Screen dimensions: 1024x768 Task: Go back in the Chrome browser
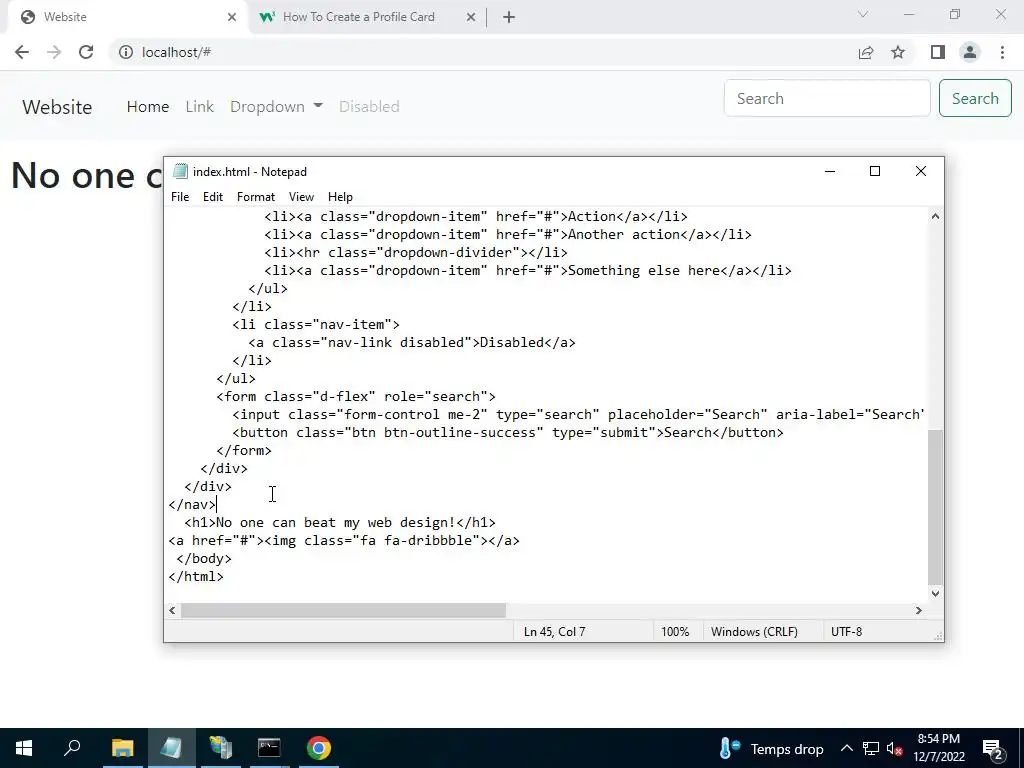(x=22, y=52)
